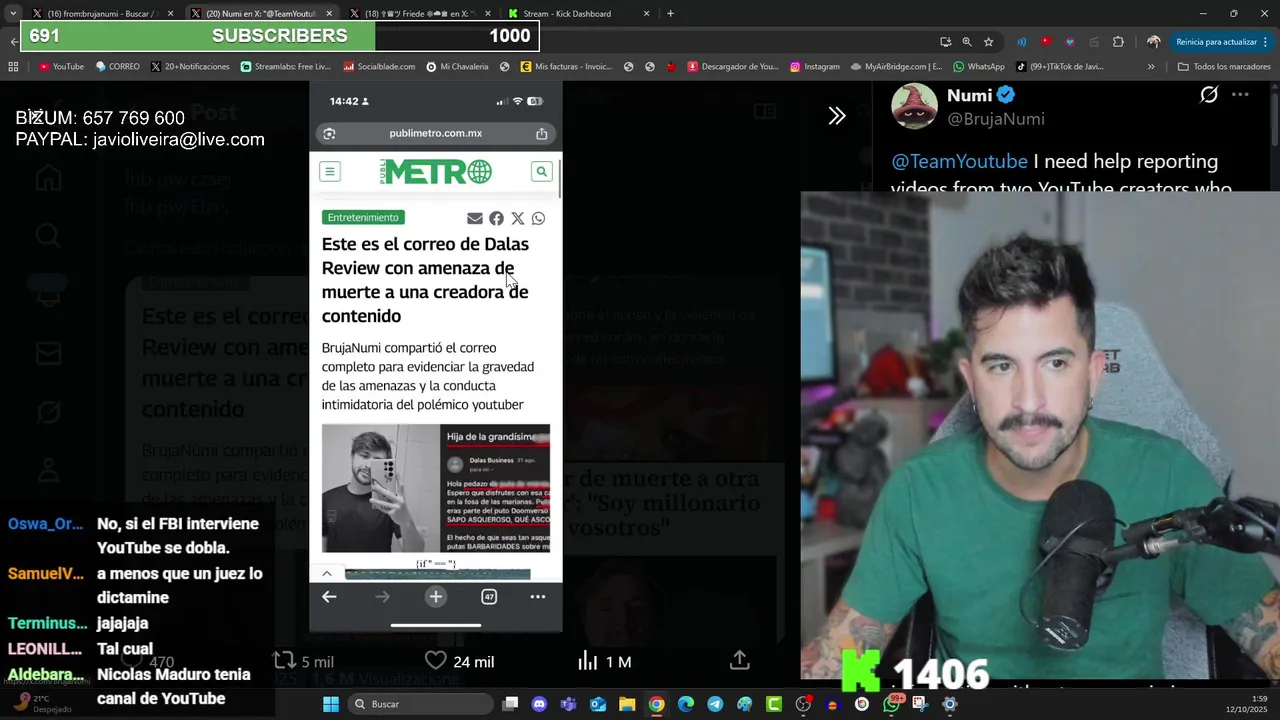Open the phone browser tab counter 47
This screenshot has width=1280, height=720.
(489, 597)
